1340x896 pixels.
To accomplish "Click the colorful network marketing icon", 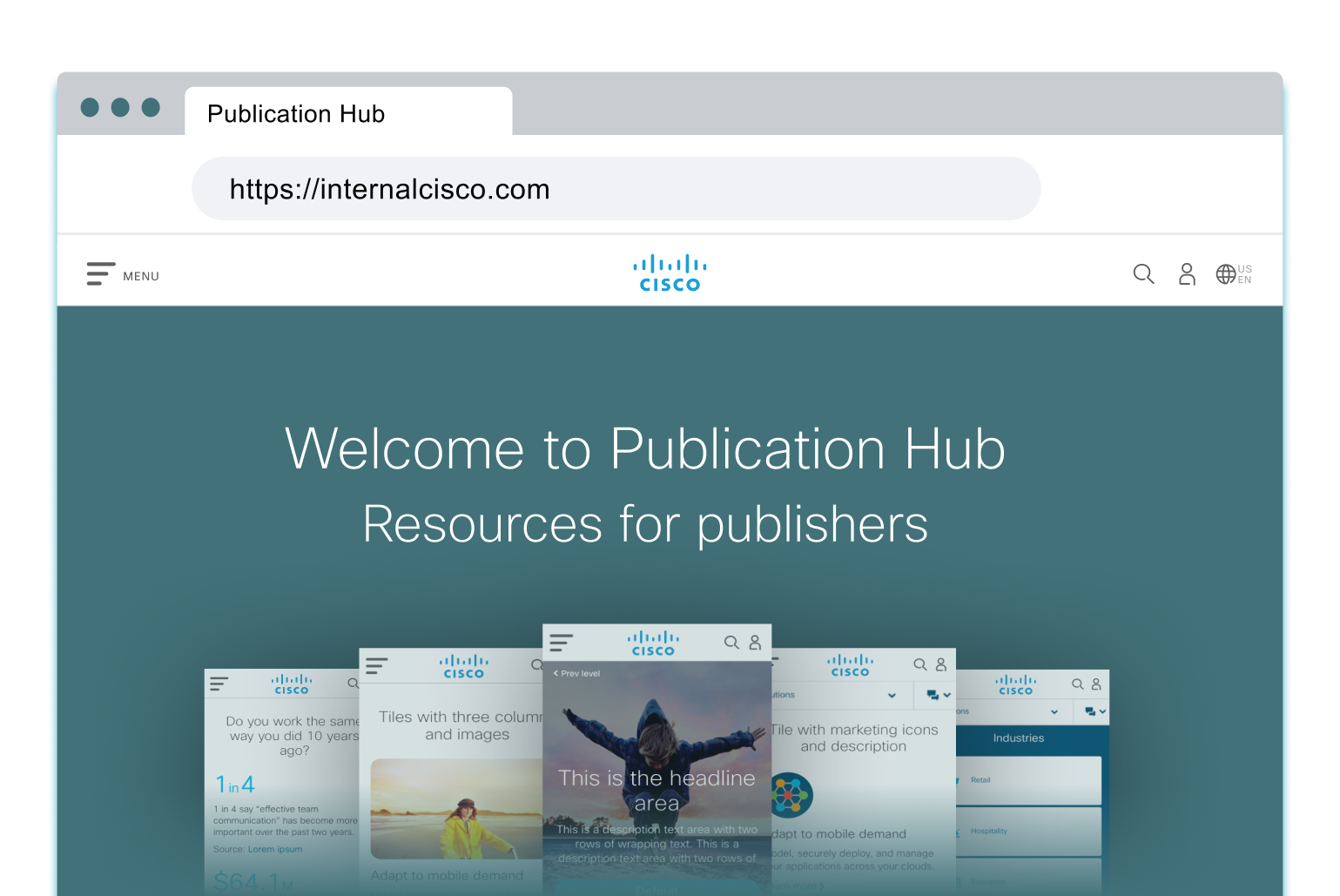I will (x=791, y=795).
